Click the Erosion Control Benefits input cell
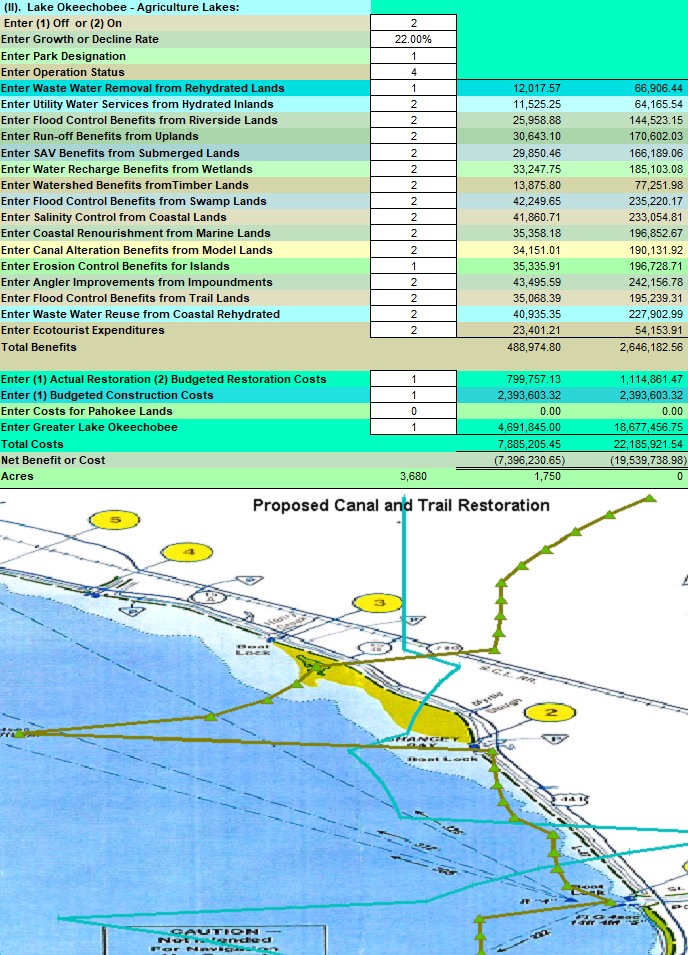 coord(413,266)
